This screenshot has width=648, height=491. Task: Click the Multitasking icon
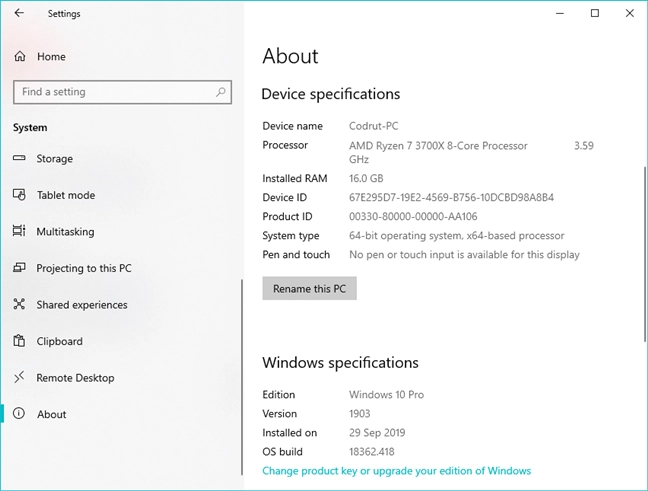click(x=19, y=231)
